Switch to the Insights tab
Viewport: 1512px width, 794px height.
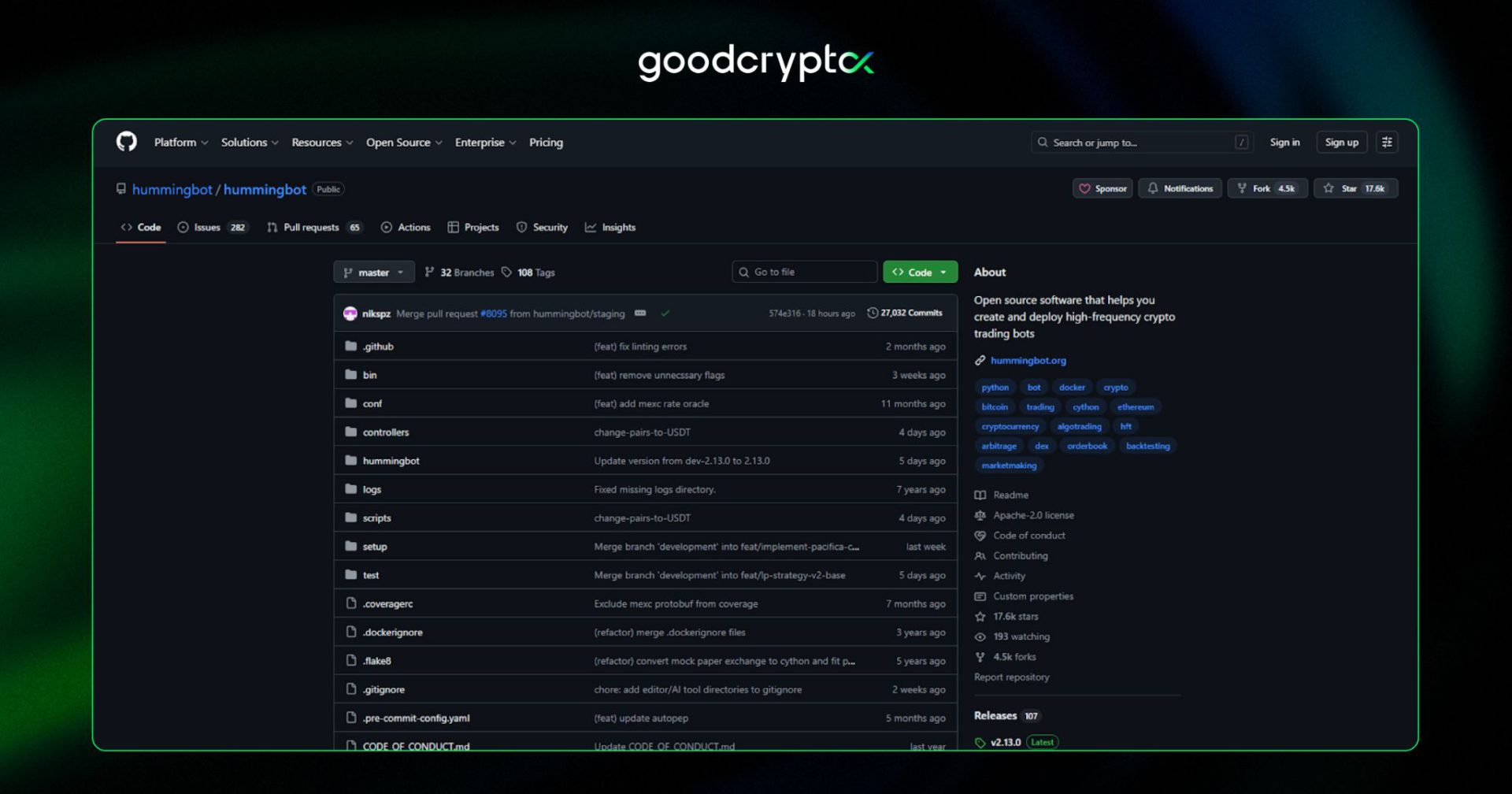click(x=610, y=228)
